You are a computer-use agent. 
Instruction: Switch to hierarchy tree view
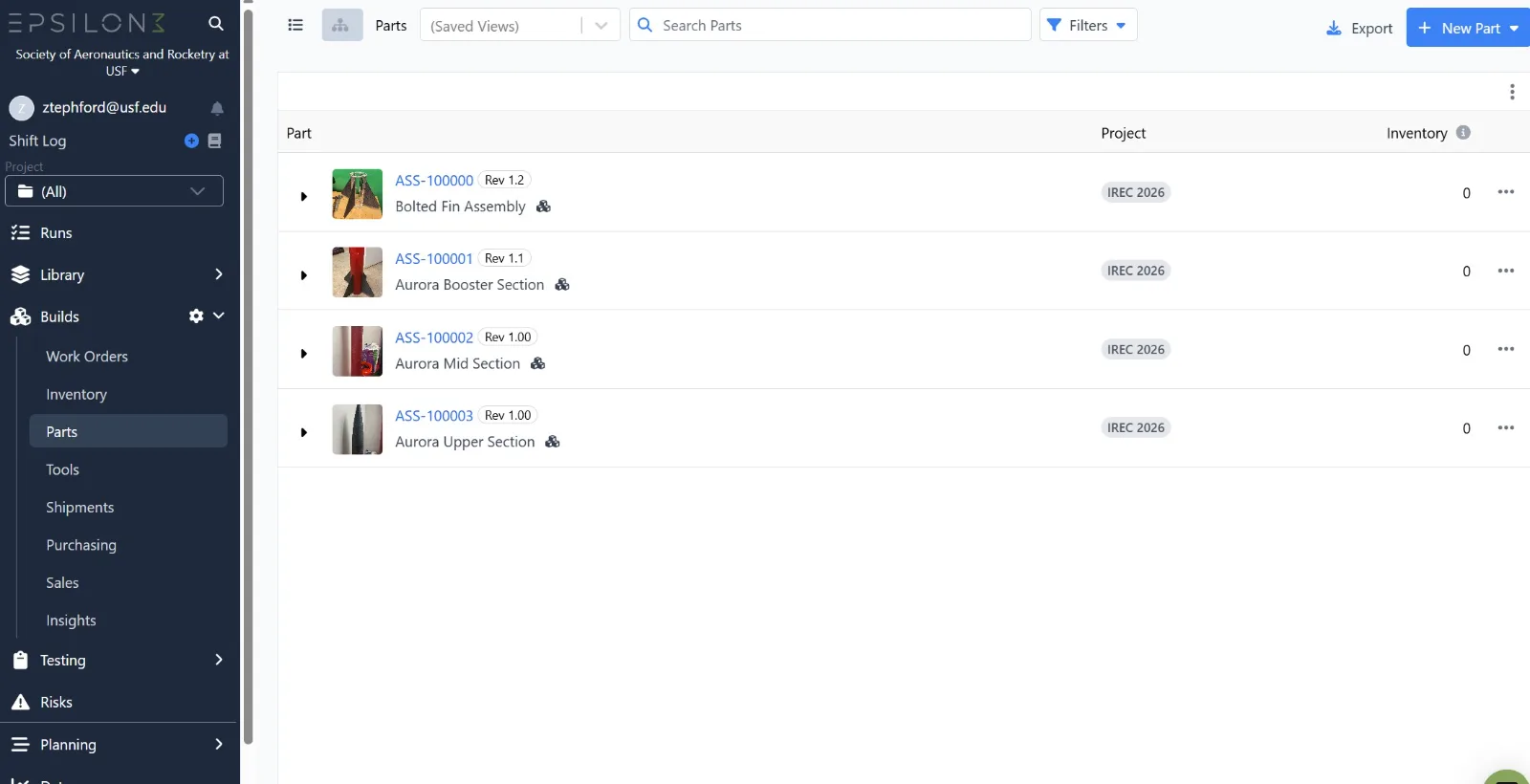coord(341,26)
